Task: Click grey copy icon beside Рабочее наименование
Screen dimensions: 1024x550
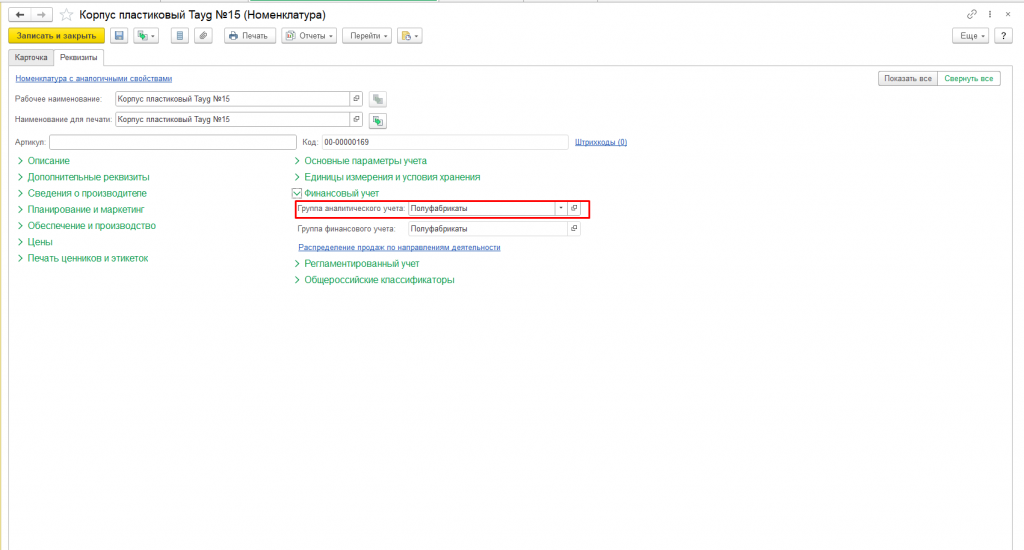Action: pyautogui.click(x=377, y=99)
